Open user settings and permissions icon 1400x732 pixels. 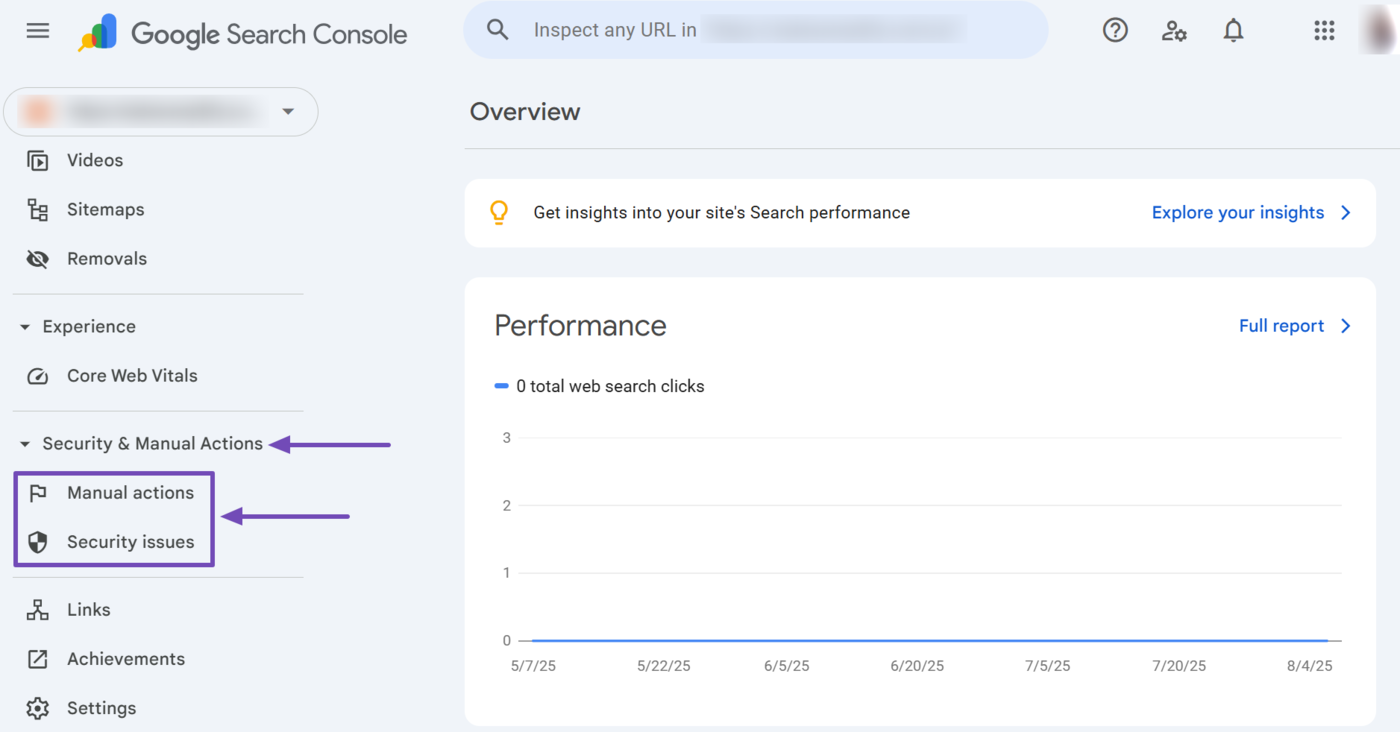tap(1174, 31)
